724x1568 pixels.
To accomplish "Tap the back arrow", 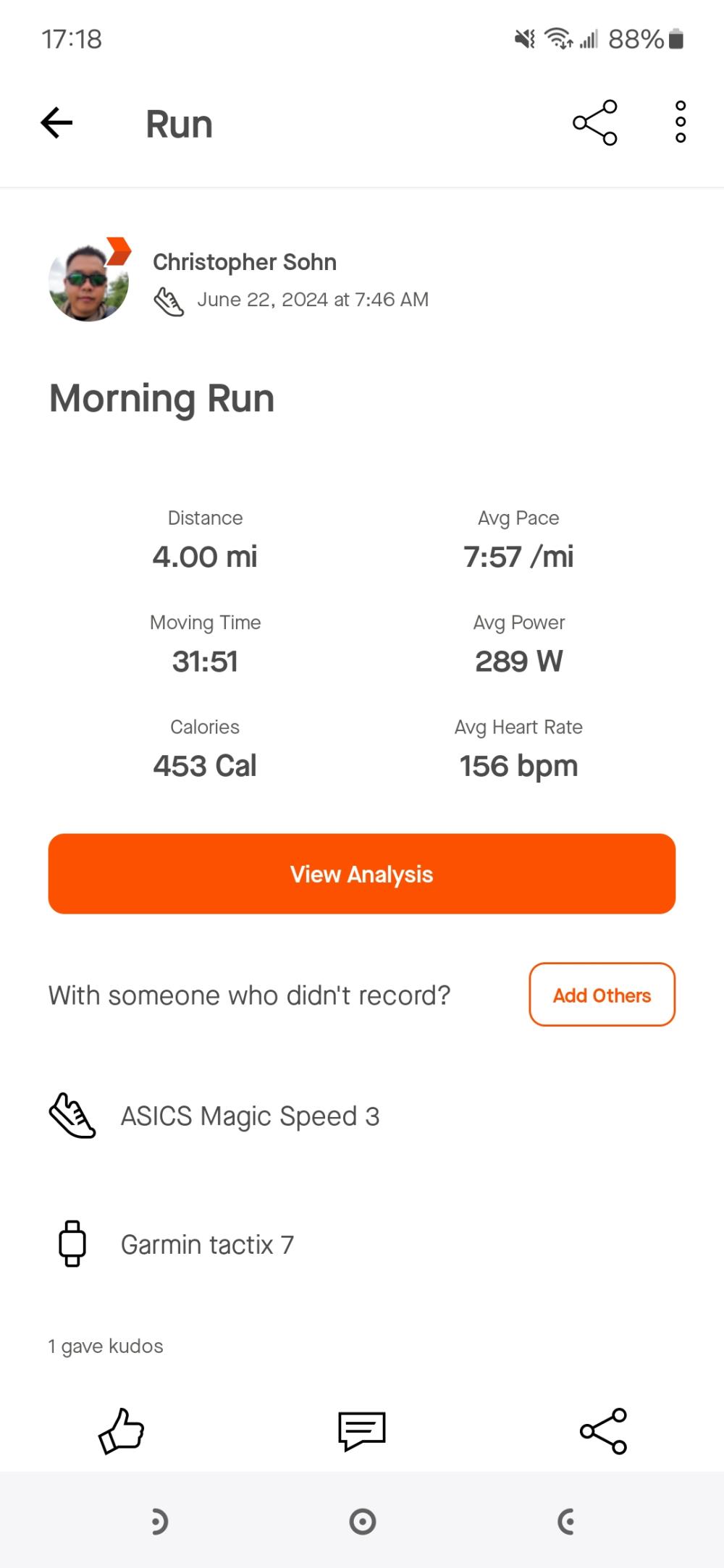I will (x=57, y=123).
